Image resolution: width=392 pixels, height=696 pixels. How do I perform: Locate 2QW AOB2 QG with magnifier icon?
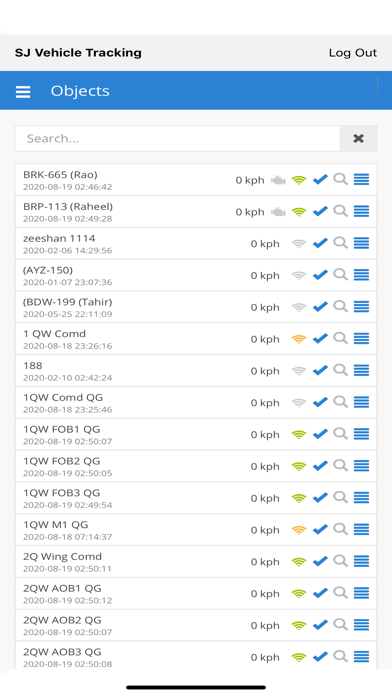pos(341,625)
